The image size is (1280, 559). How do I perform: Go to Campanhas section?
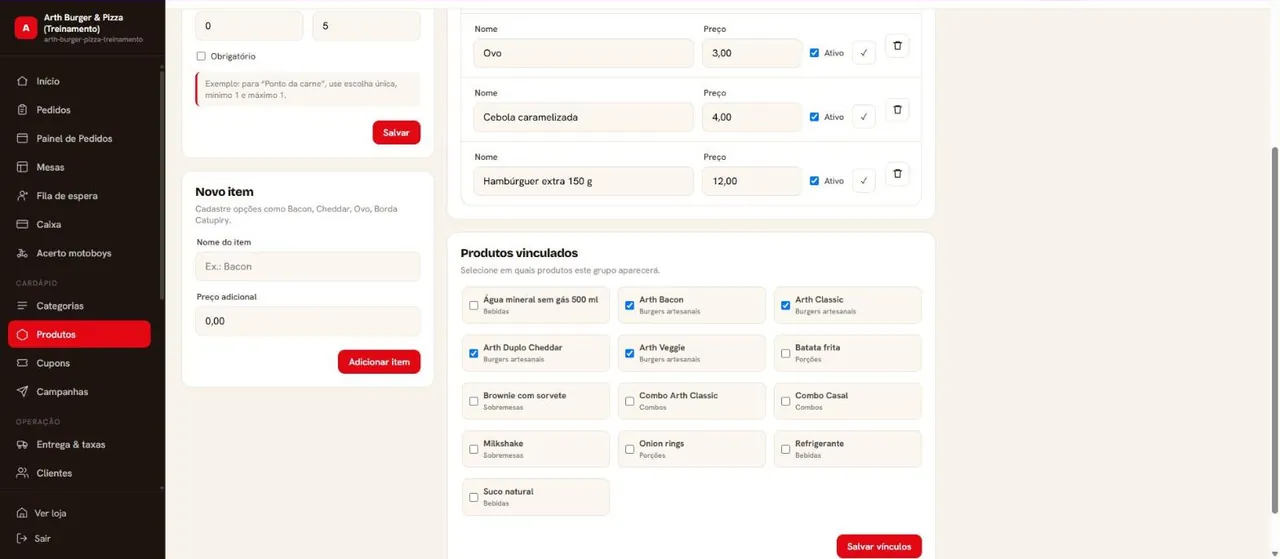pos(79,392)
